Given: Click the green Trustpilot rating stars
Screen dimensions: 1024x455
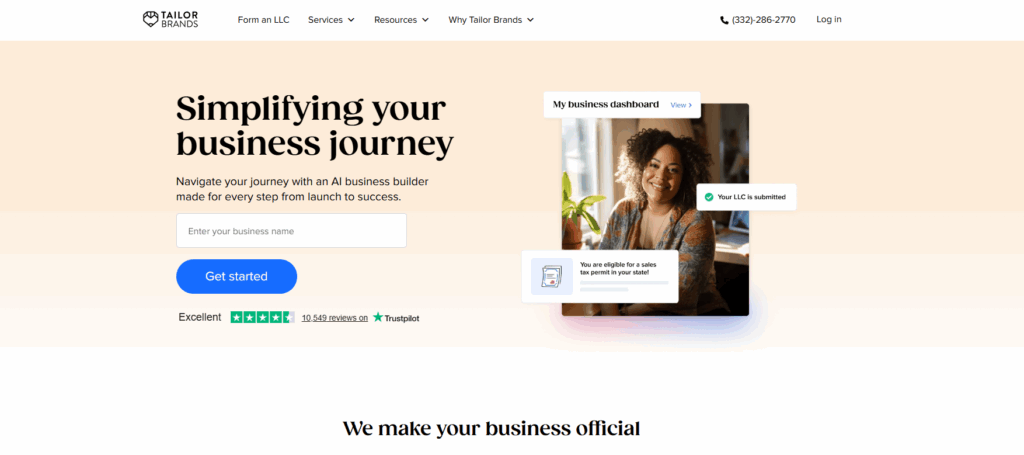Looking at the screenshot, I should [x=263, y=317].
